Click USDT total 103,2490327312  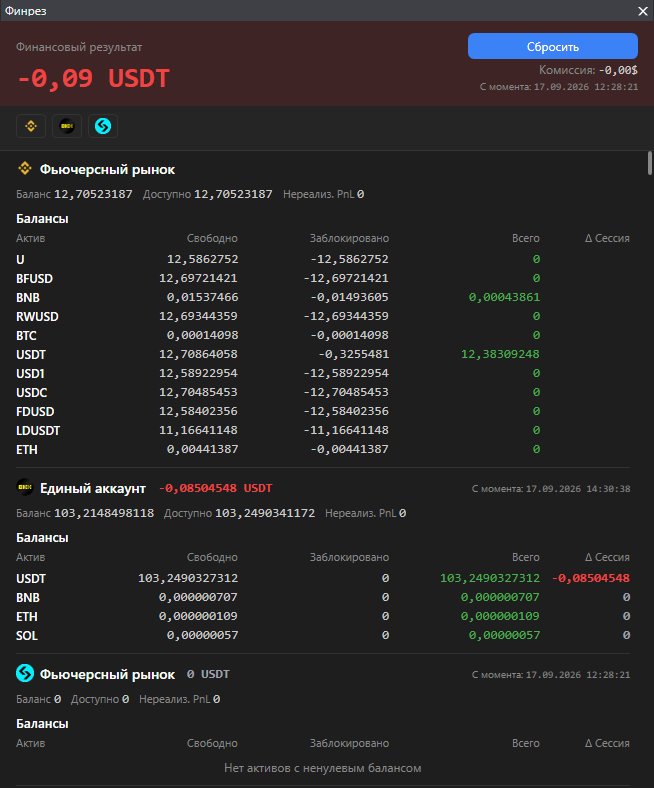point(490,578)
